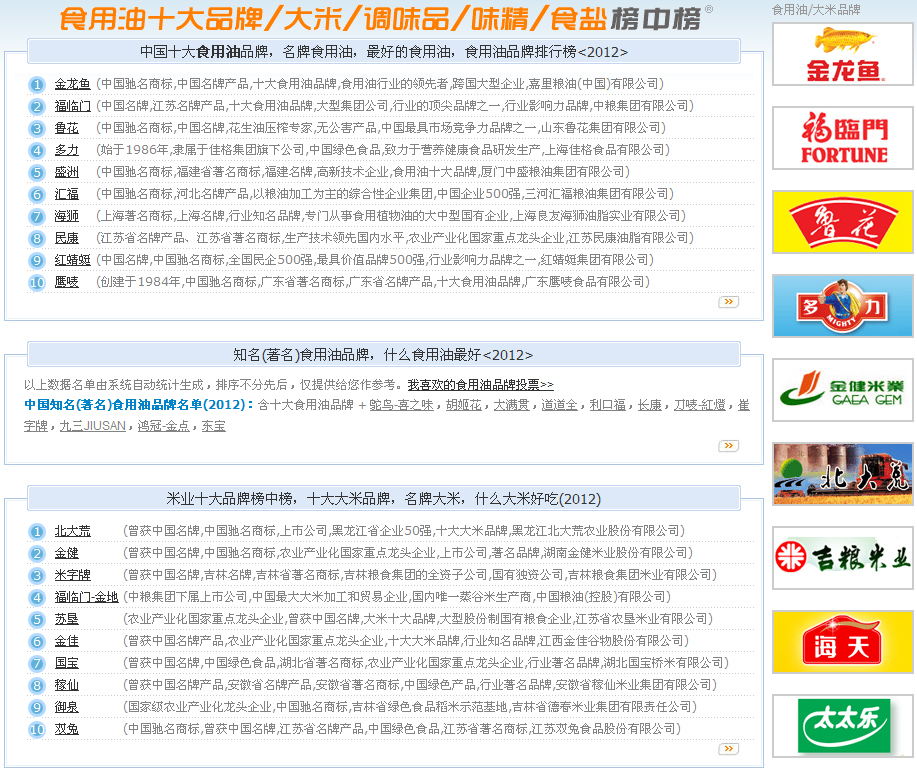Image resolution: width=917 pixels, height=771 pixels.
Task: Click the 鲁花 text link in the oil list
Action: (x=67, y=128)
